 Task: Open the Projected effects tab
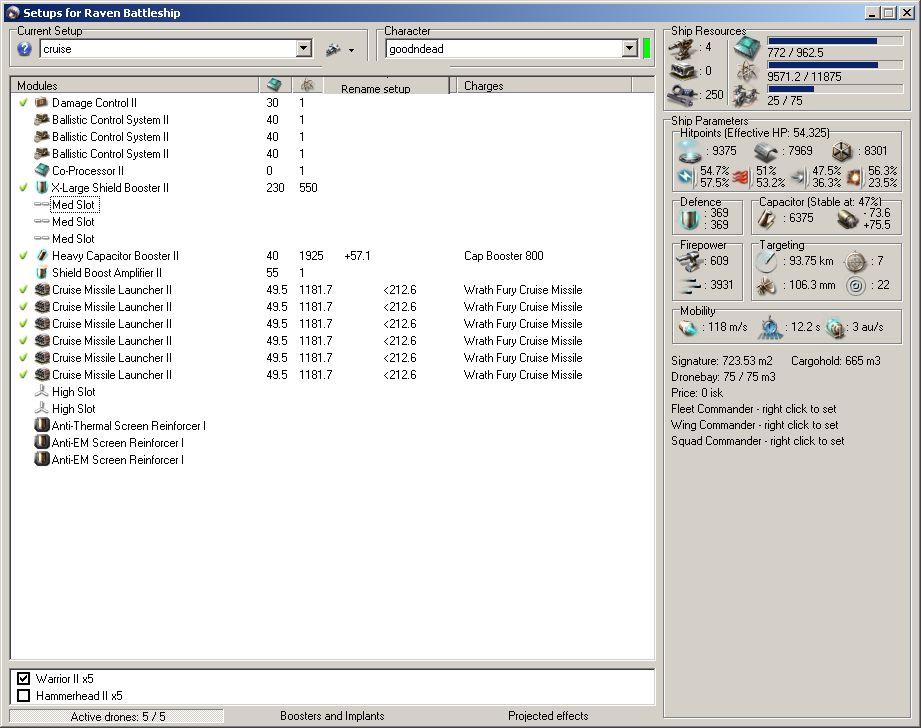point(548,716)
